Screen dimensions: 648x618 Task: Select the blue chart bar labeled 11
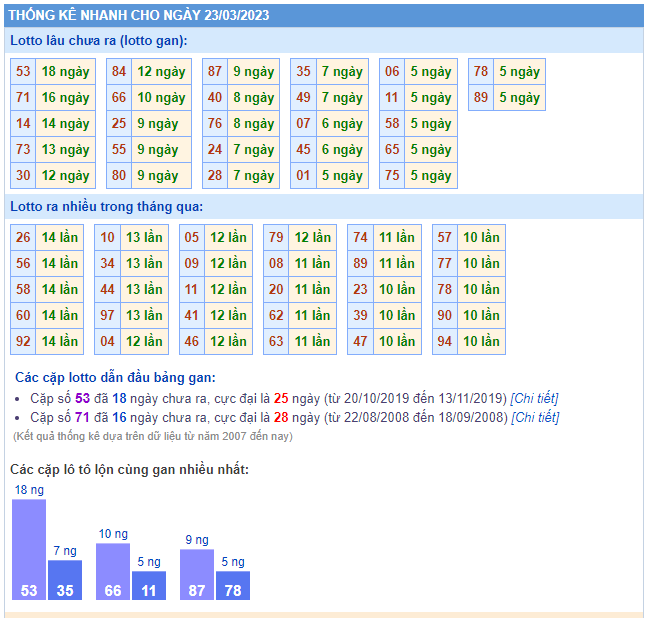(149, 585)
